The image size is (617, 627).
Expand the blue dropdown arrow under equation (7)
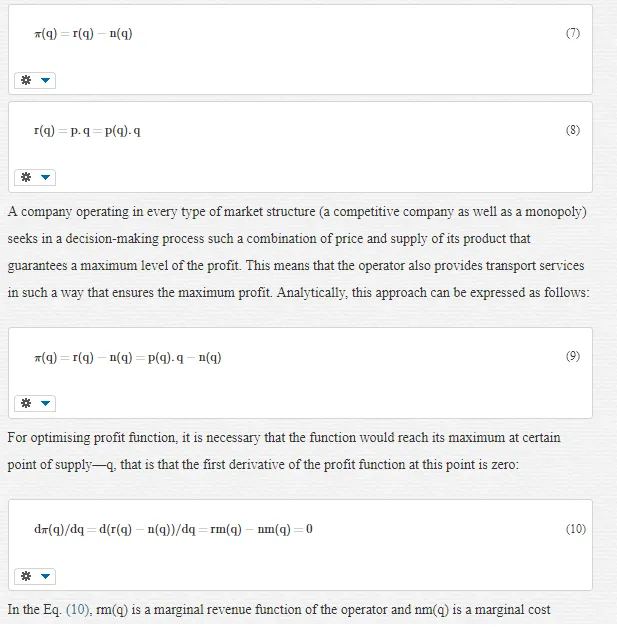(x=46, y=80)
